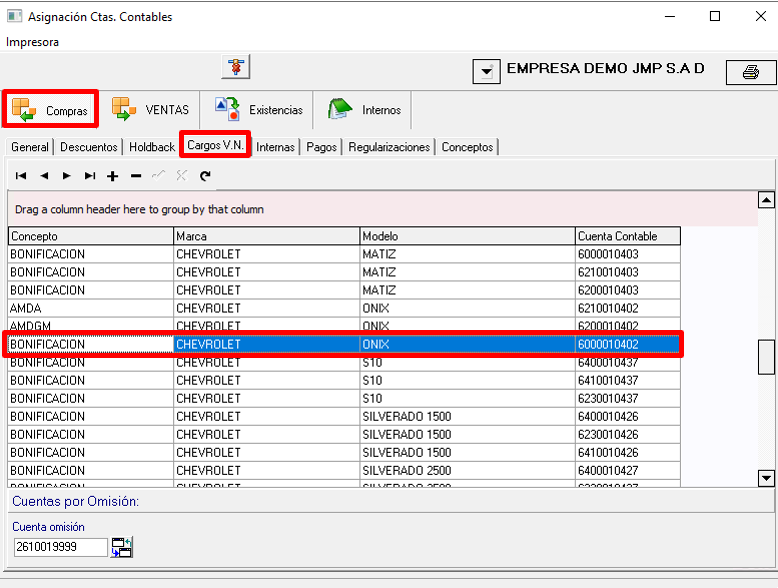The width and height of the screenshot is (778, 588).
Task: Select account cell 6000010403
Action: (628, 254)
